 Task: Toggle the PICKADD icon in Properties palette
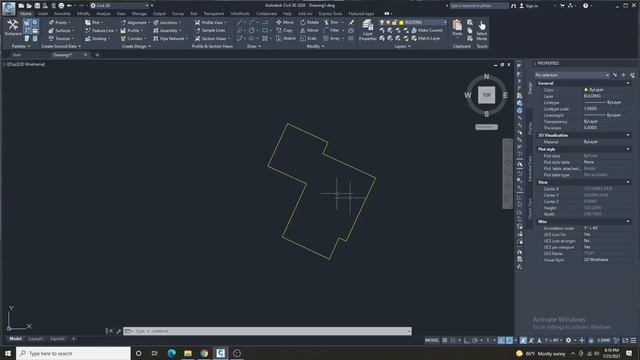(x=615, y=75)
